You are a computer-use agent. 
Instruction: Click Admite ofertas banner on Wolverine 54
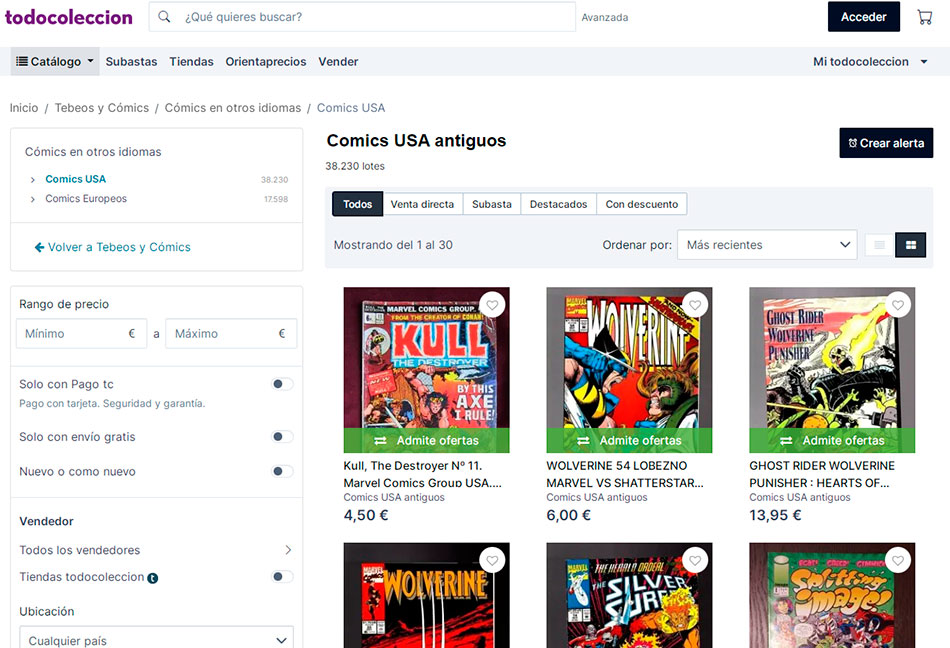(x=629, y=440)
